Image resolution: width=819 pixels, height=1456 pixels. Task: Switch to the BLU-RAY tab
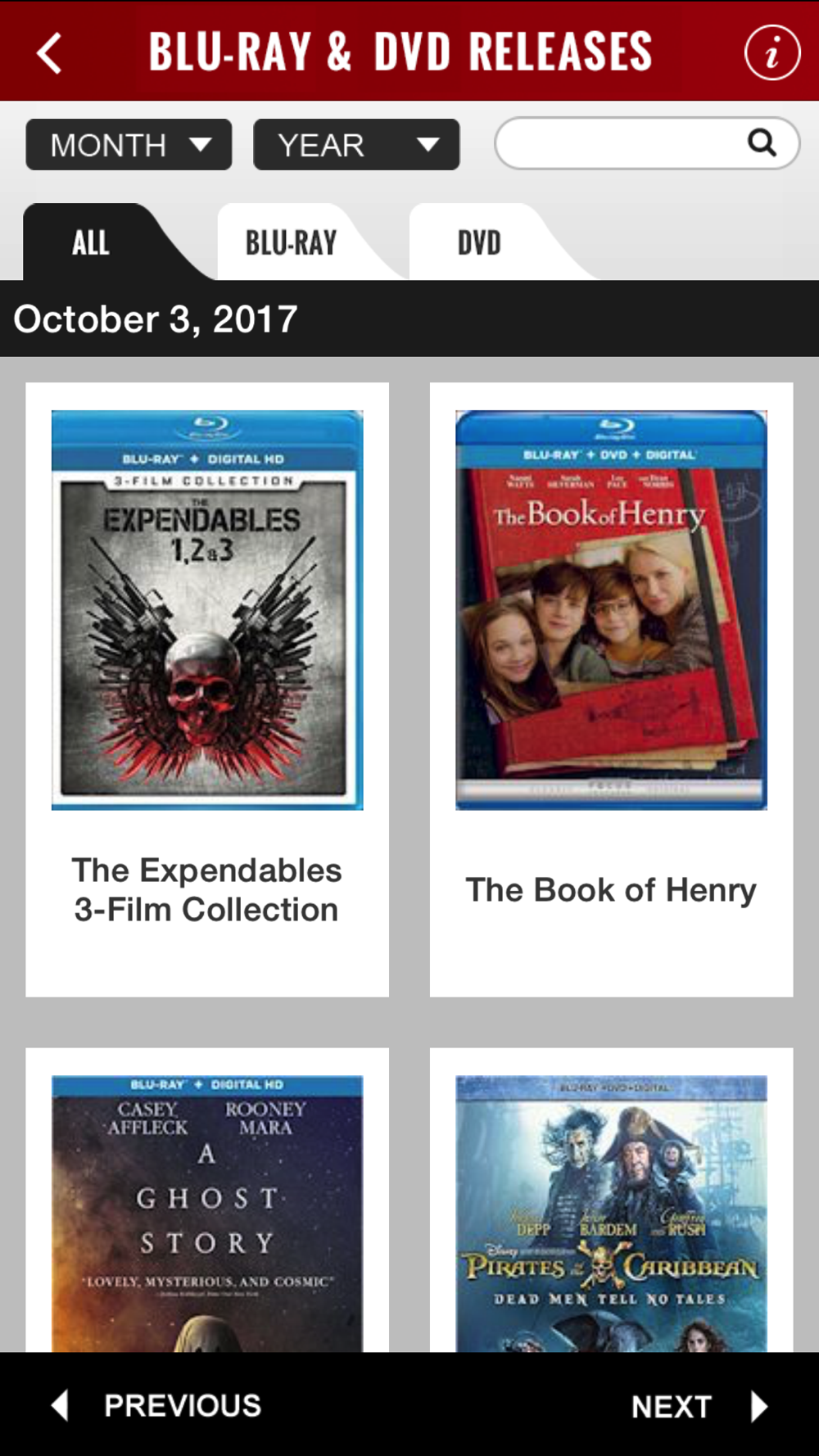(x=292, y=242)
